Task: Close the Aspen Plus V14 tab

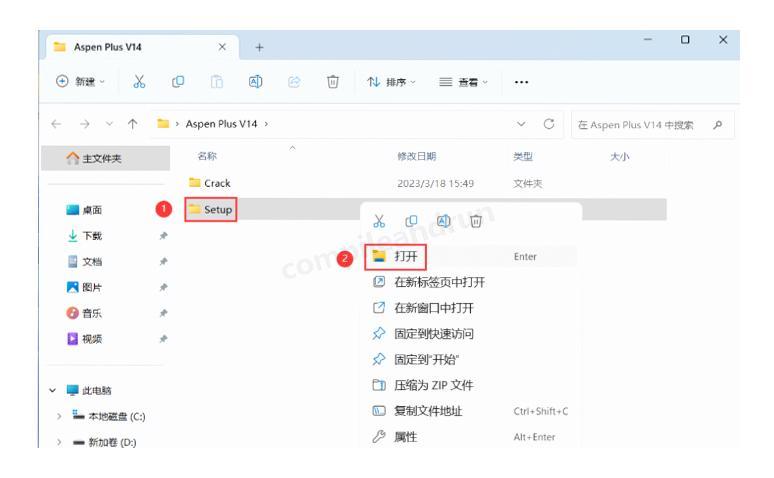Action: 222,47
